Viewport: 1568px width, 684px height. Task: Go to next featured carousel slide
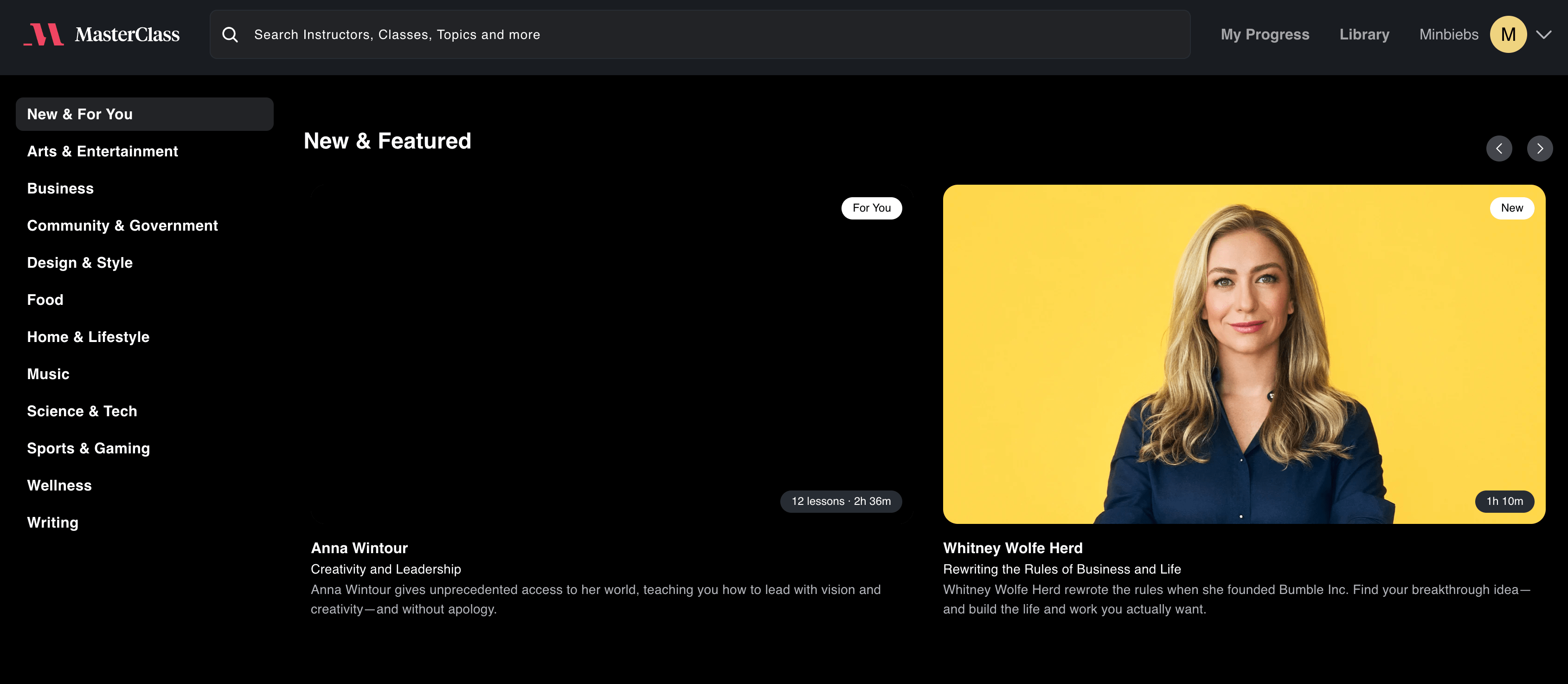1539,148
